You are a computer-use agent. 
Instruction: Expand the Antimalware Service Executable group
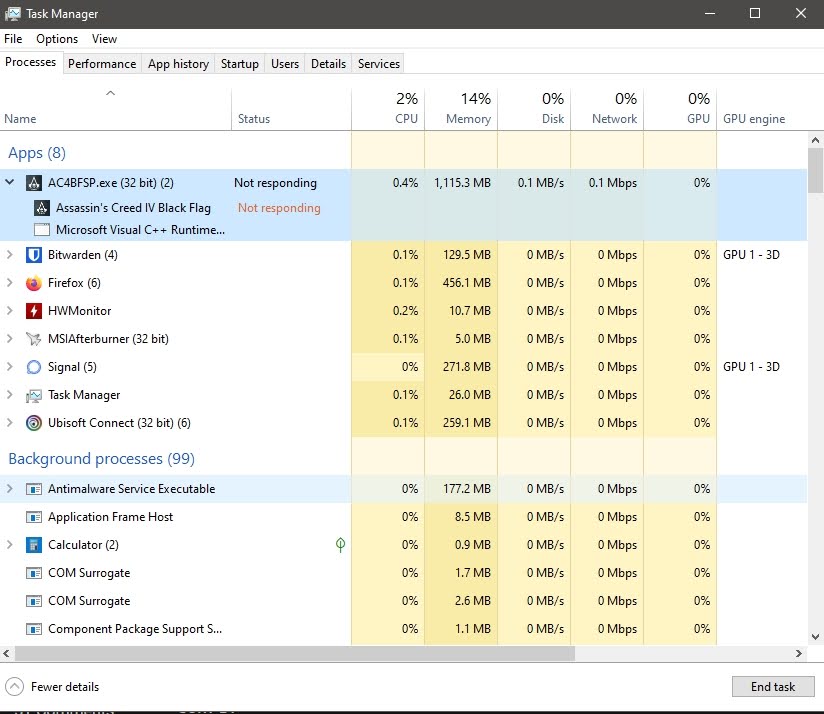pos(10,489)
